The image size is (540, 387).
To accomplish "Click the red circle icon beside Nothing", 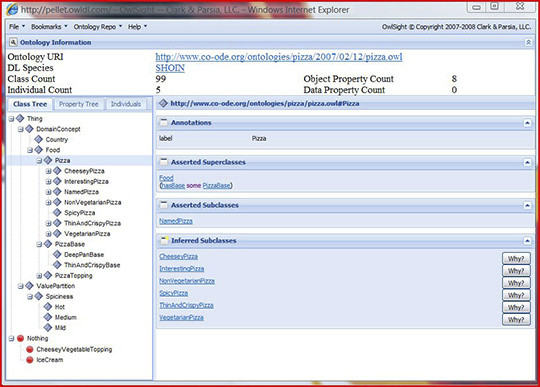I will click(x=20, y=338).
